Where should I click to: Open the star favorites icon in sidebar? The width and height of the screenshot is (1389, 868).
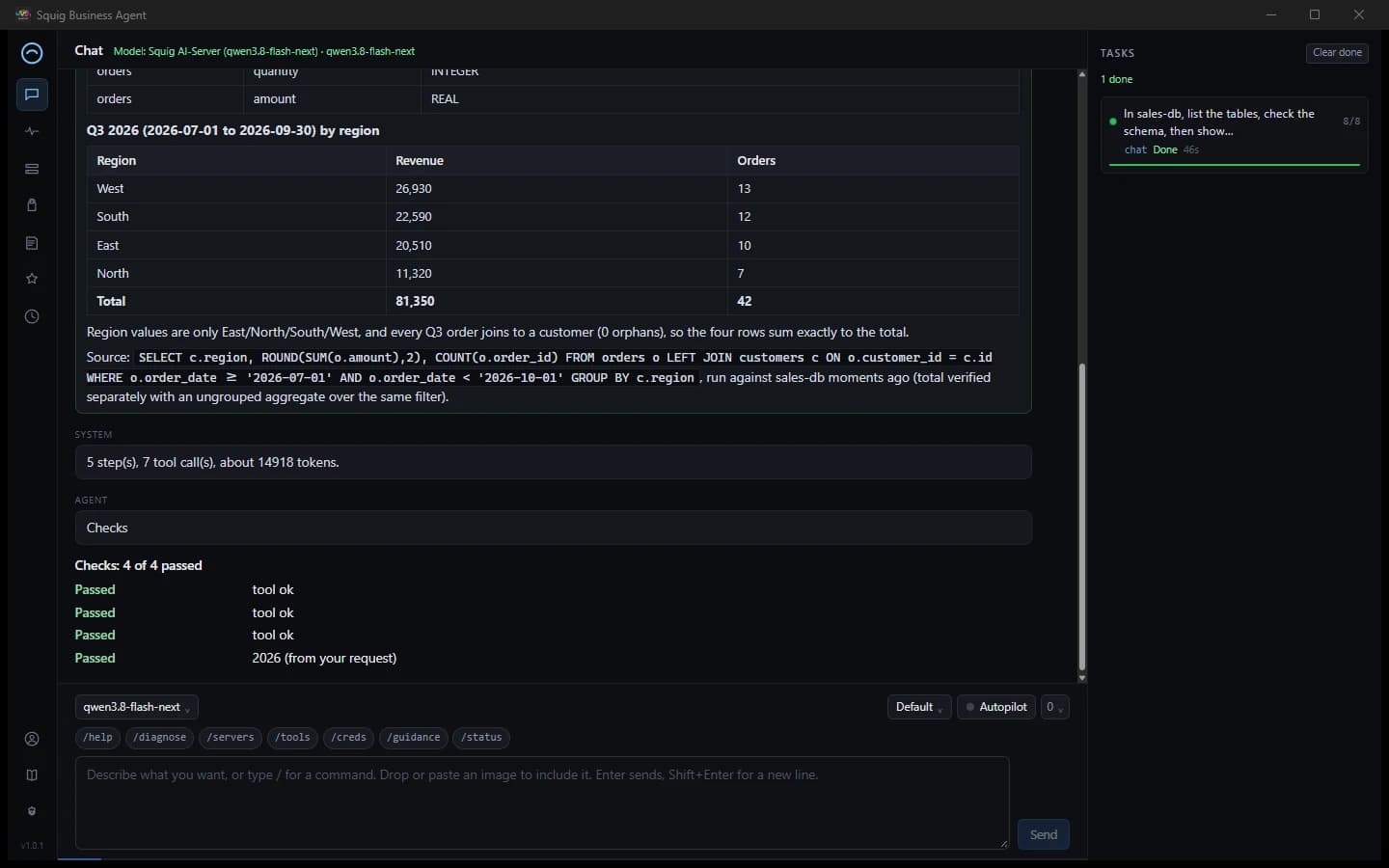click(32, 279)
